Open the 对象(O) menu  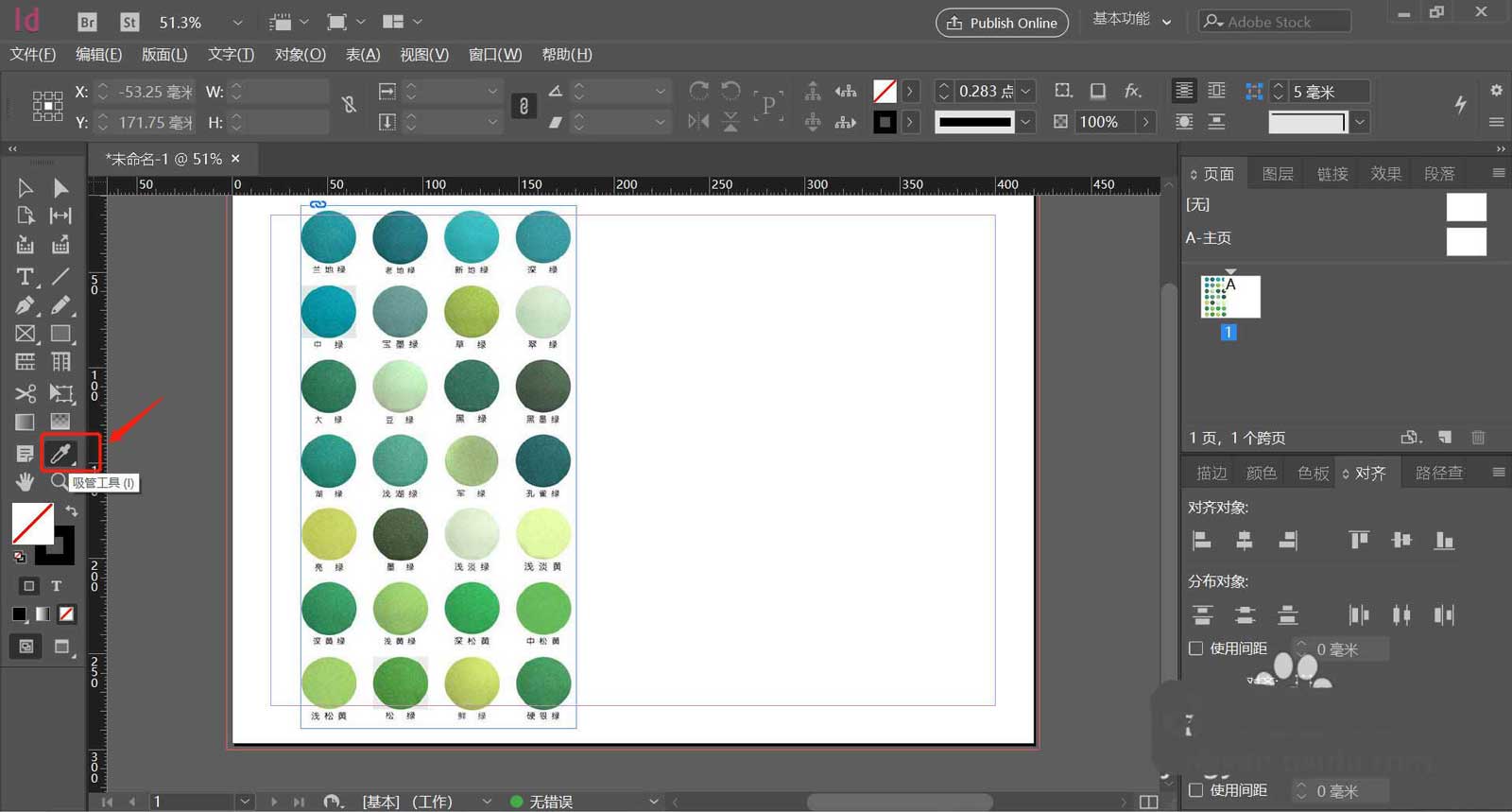[x=300, y=55]
